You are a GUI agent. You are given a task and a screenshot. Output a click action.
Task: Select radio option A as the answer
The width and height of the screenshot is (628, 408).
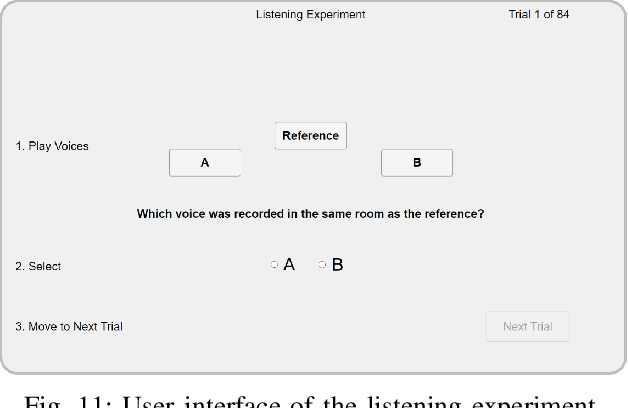[x=274, y=265]
